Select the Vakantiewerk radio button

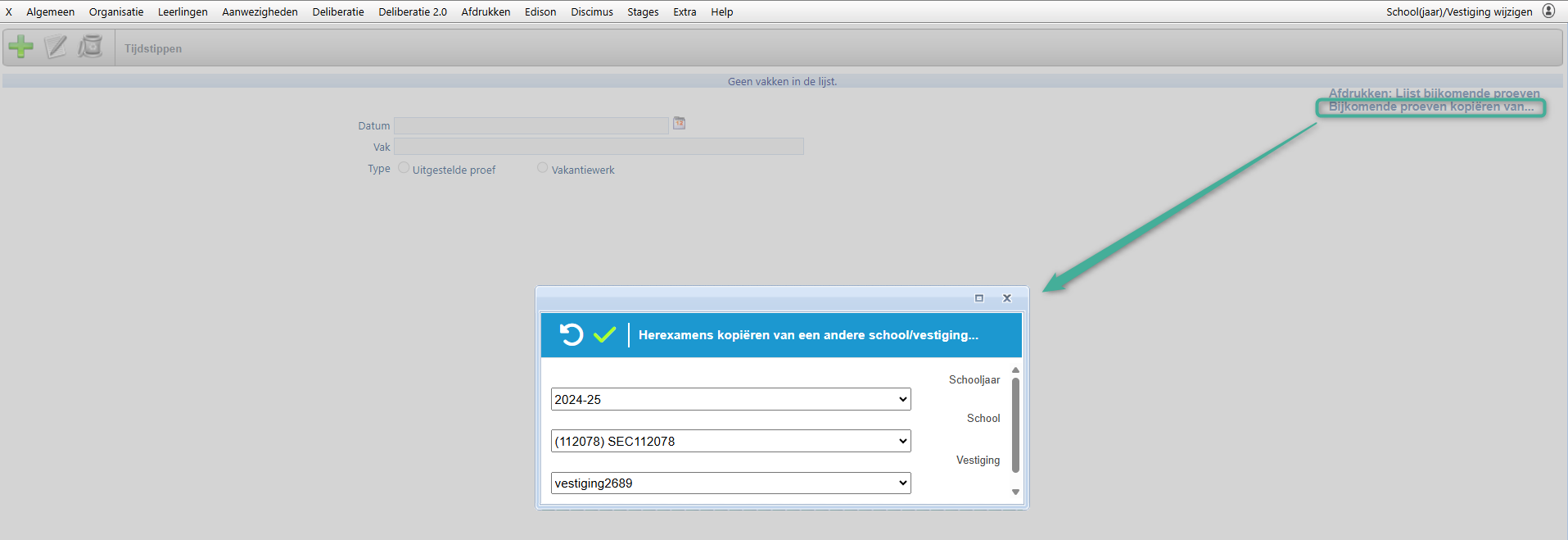click(542, 168)
